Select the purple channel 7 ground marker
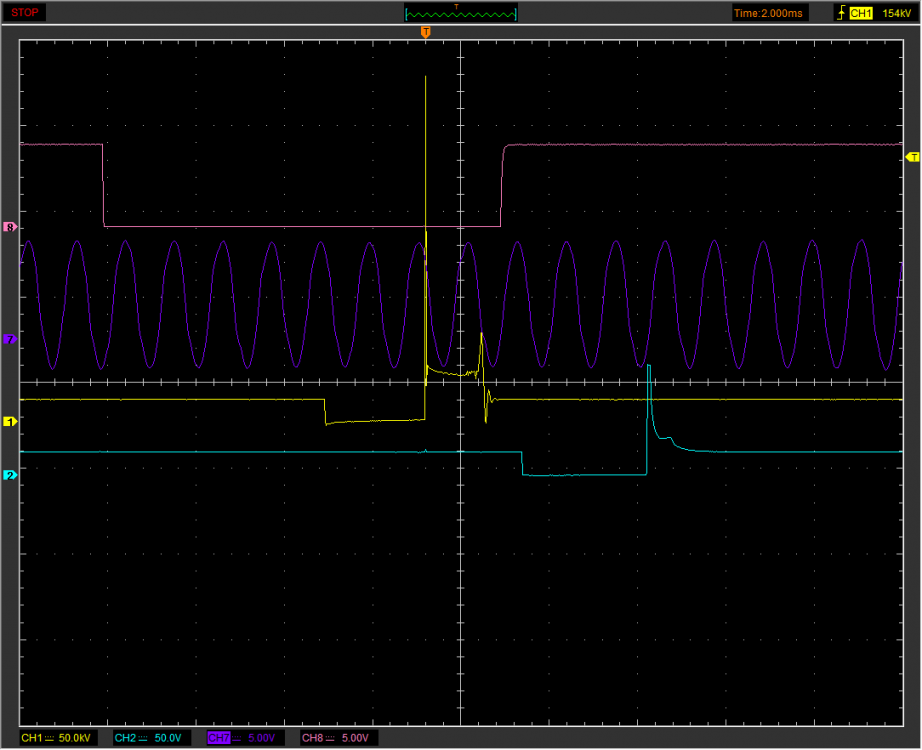This screenshot has height=750, width=922. coord(10,340)
